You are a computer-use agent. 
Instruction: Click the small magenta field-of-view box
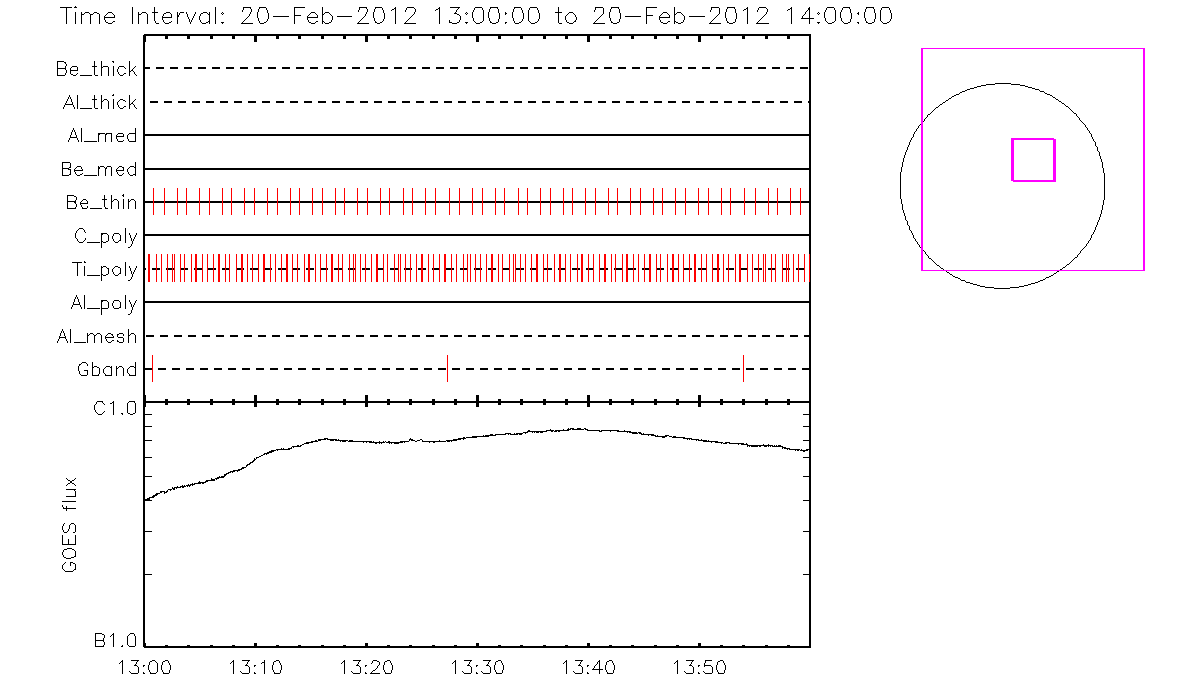click(x=1033, y=160)
